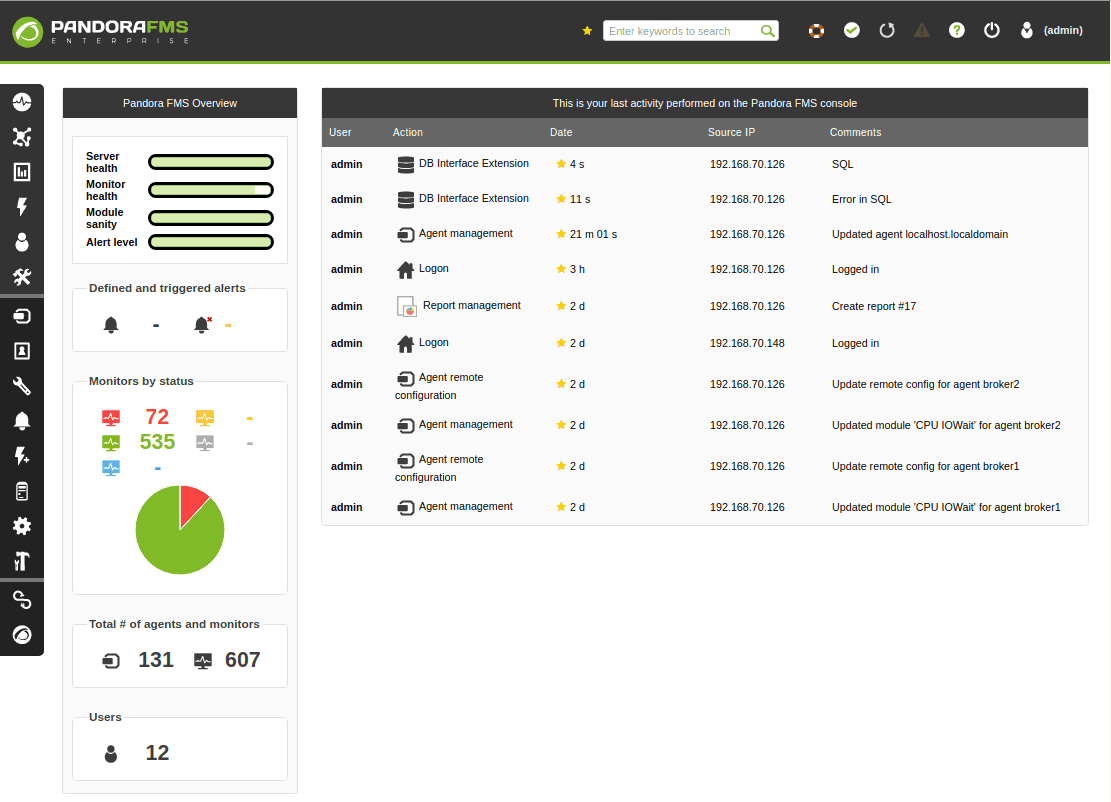Click the Report management action entry
This screenshot has height=802, width=1111.
[x=459, y=306]
